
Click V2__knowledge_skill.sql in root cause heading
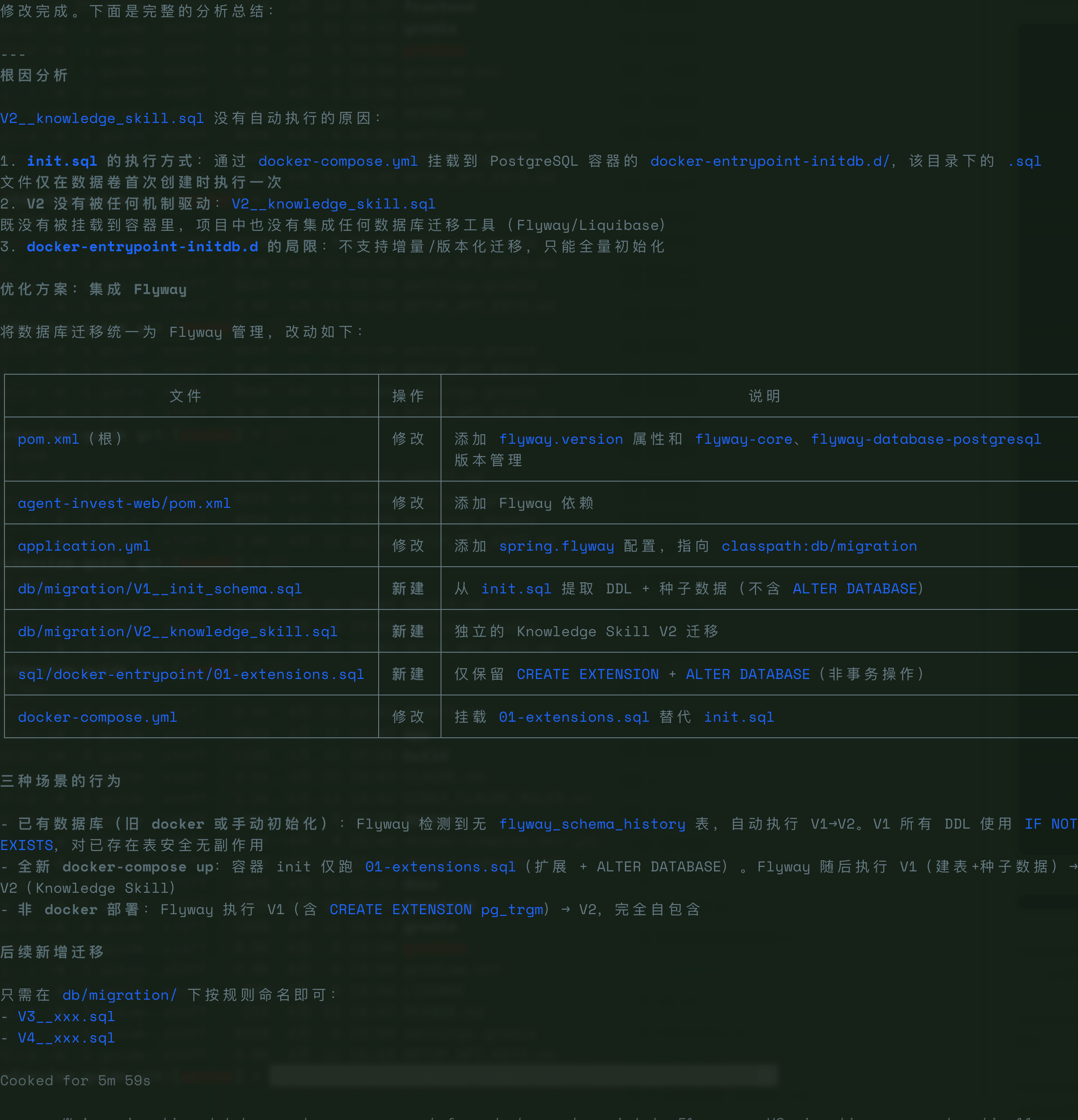click(102, 119)
